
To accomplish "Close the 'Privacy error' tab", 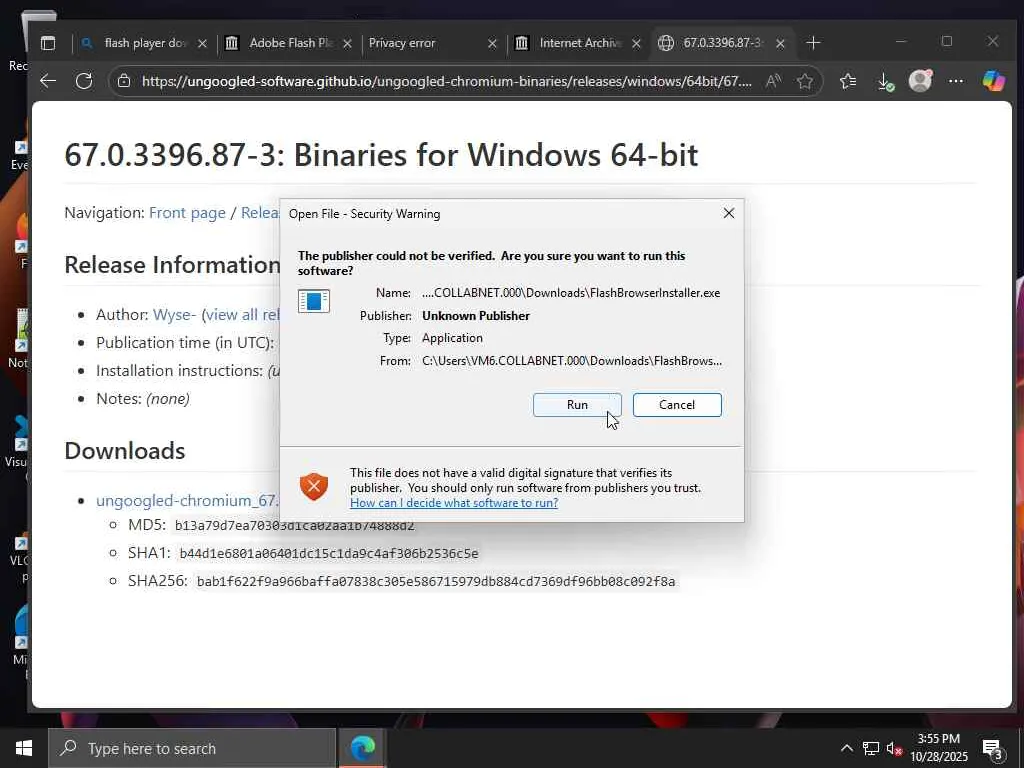I will coord(492,43).
